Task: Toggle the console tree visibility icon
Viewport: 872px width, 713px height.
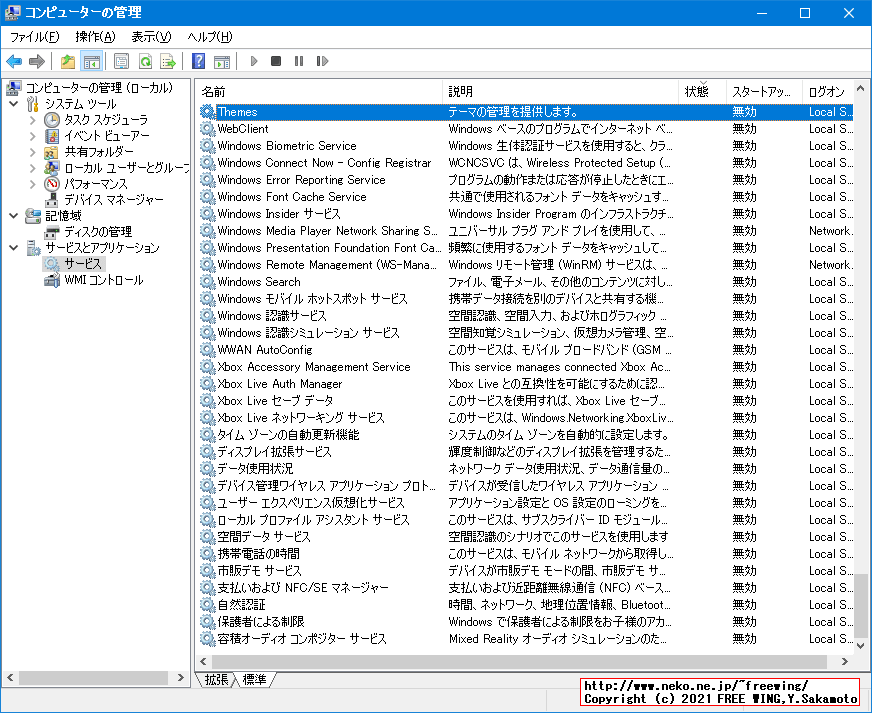Action: tap(90, 61)
